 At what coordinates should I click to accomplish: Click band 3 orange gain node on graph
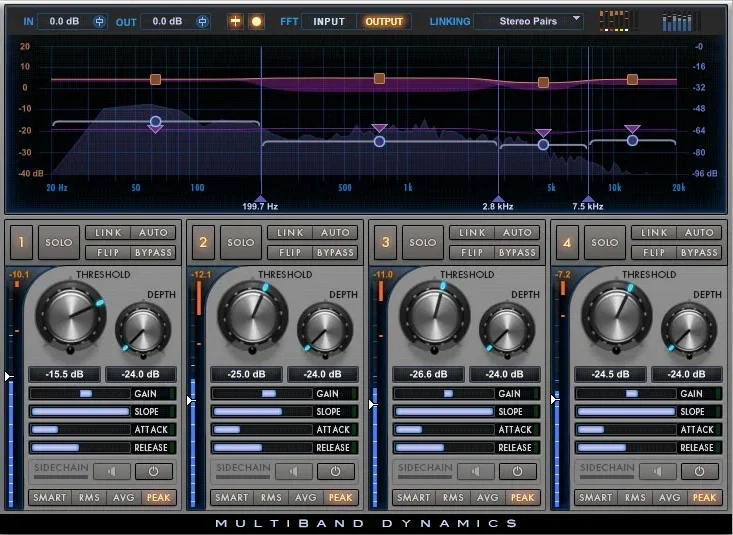[543, 83]
